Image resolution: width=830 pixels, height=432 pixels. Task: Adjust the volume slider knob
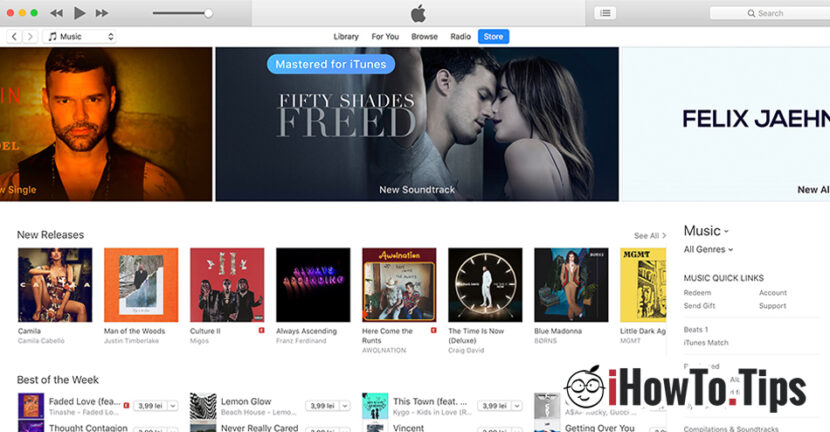208,13
